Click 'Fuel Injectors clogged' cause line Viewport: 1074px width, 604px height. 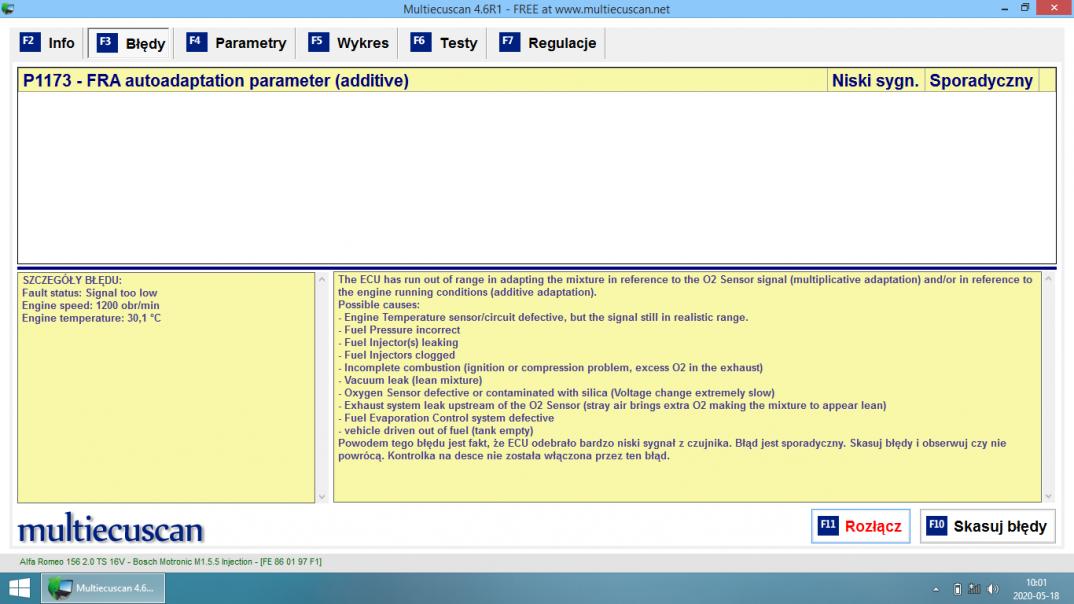(x=397, y=355)
